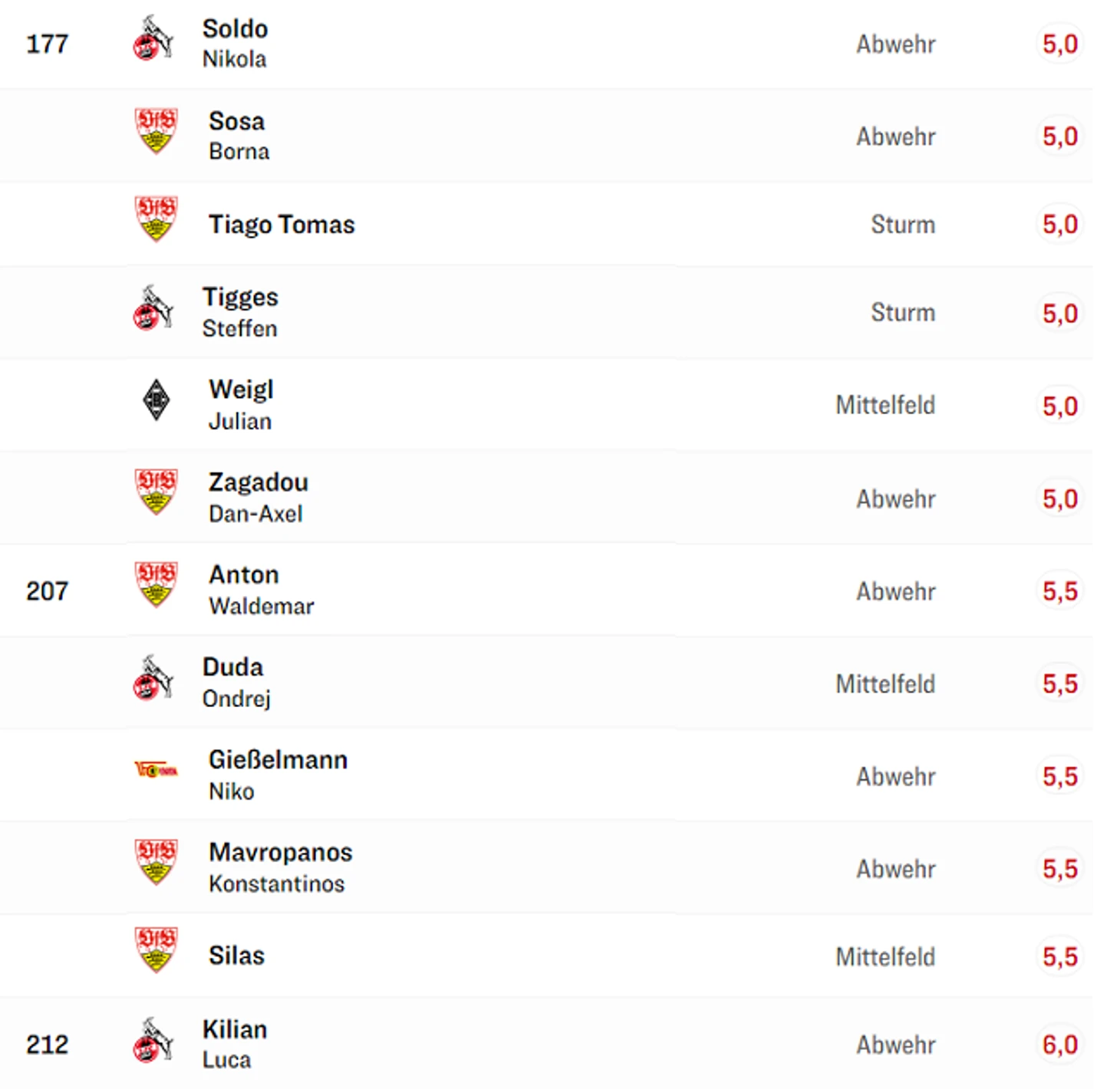Click the Sturm position for Tigges

coord(902,313)
